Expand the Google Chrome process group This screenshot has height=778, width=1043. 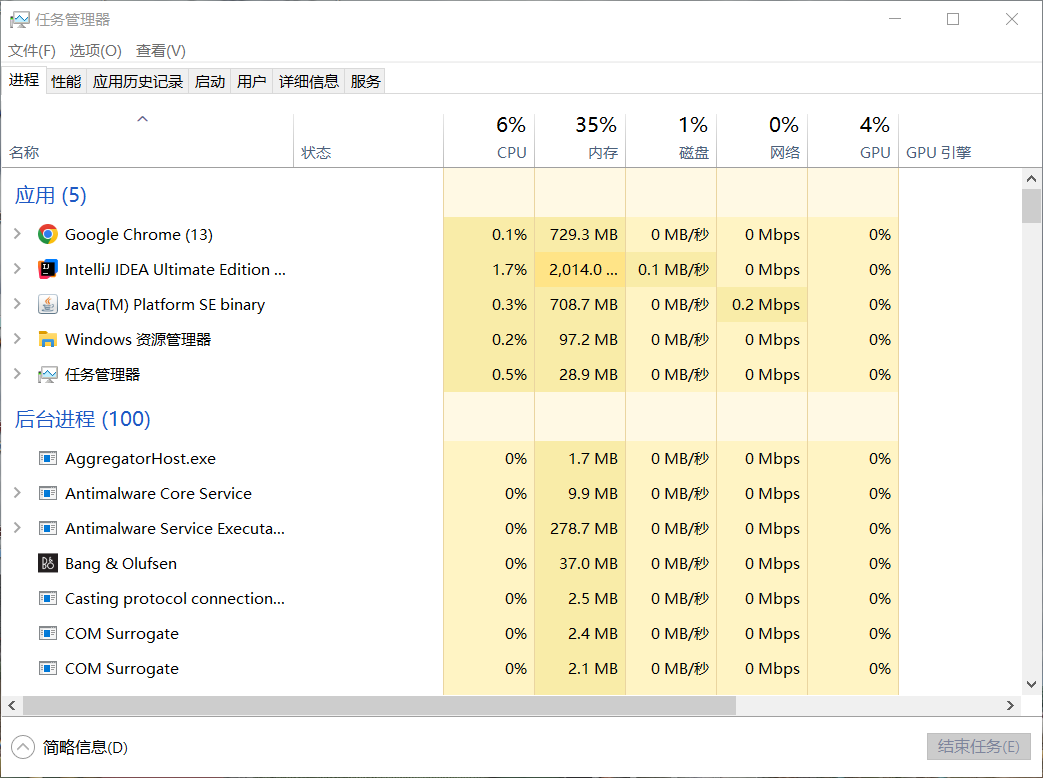coord(17,235)
